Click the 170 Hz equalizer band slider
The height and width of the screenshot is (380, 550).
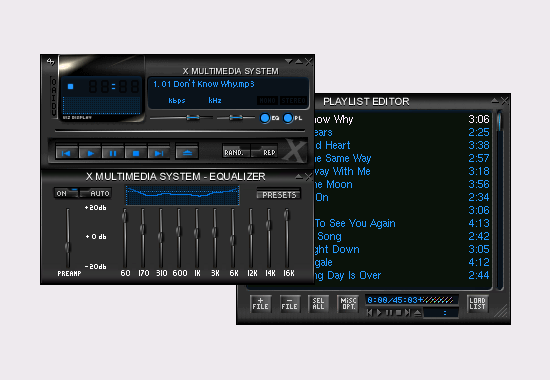point(142,239)
